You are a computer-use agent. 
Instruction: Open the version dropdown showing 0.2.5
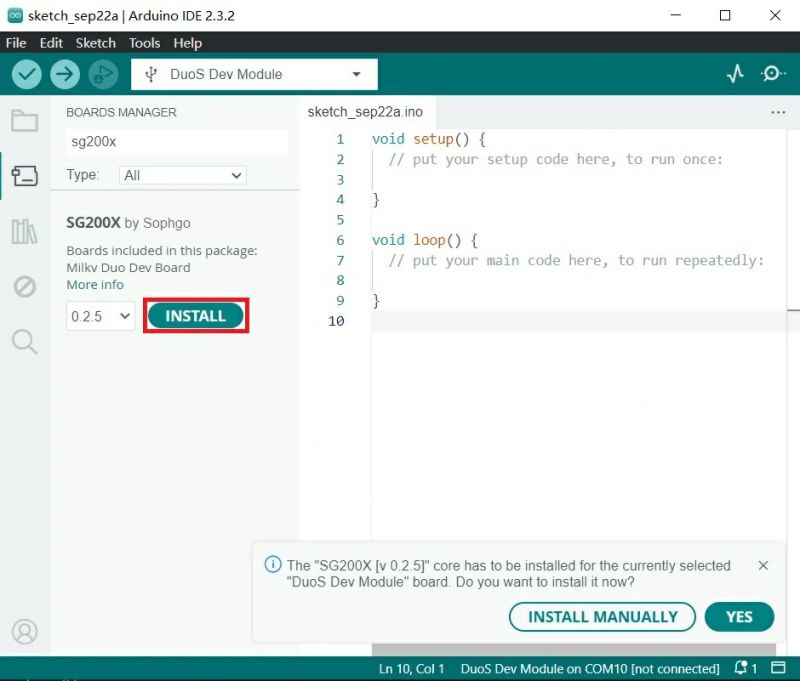(100, 315)
